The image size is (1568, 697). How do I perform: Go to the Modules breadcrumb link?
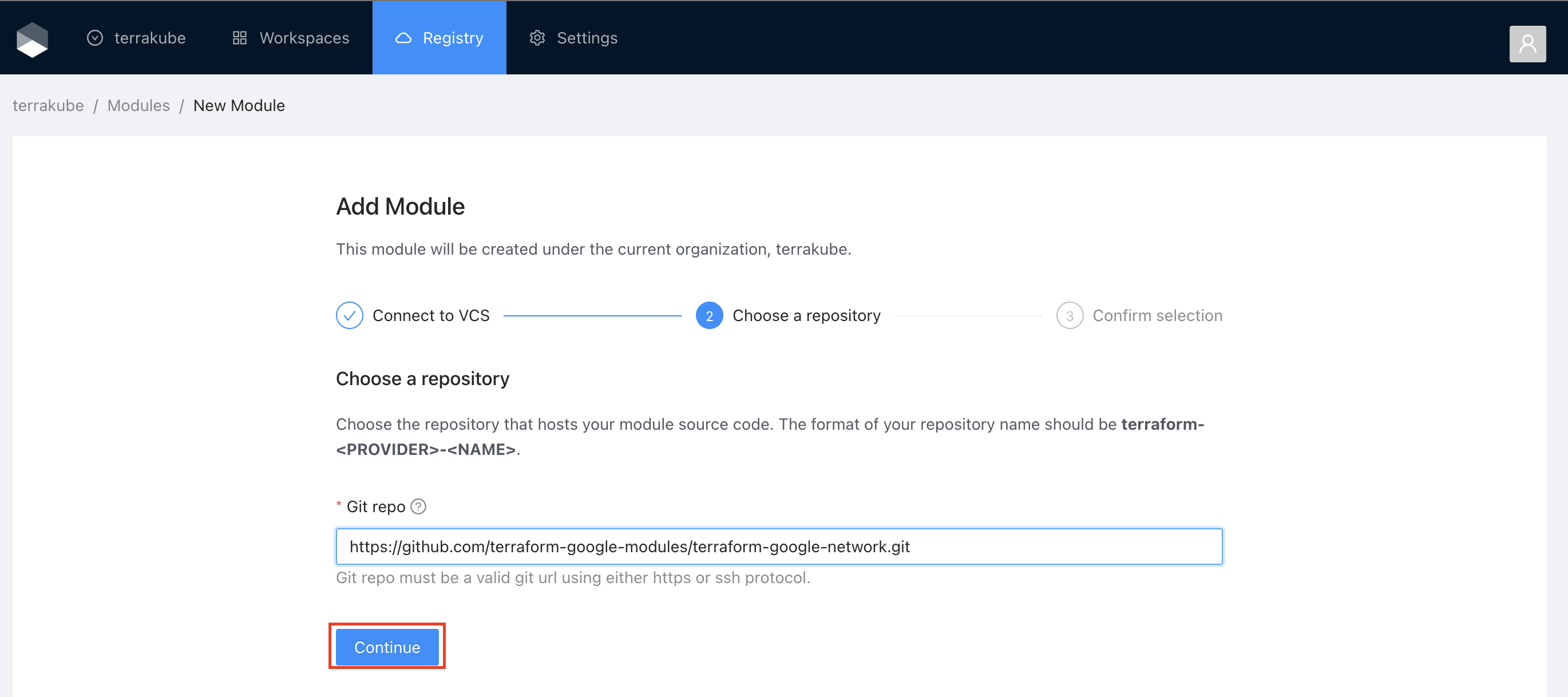coord(138,105)
